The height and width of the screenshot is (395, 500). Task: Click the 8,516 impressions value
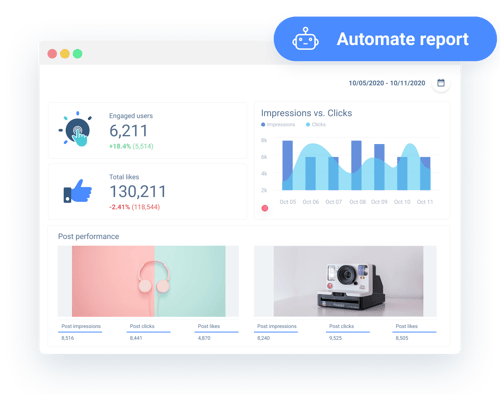point(68,338)
